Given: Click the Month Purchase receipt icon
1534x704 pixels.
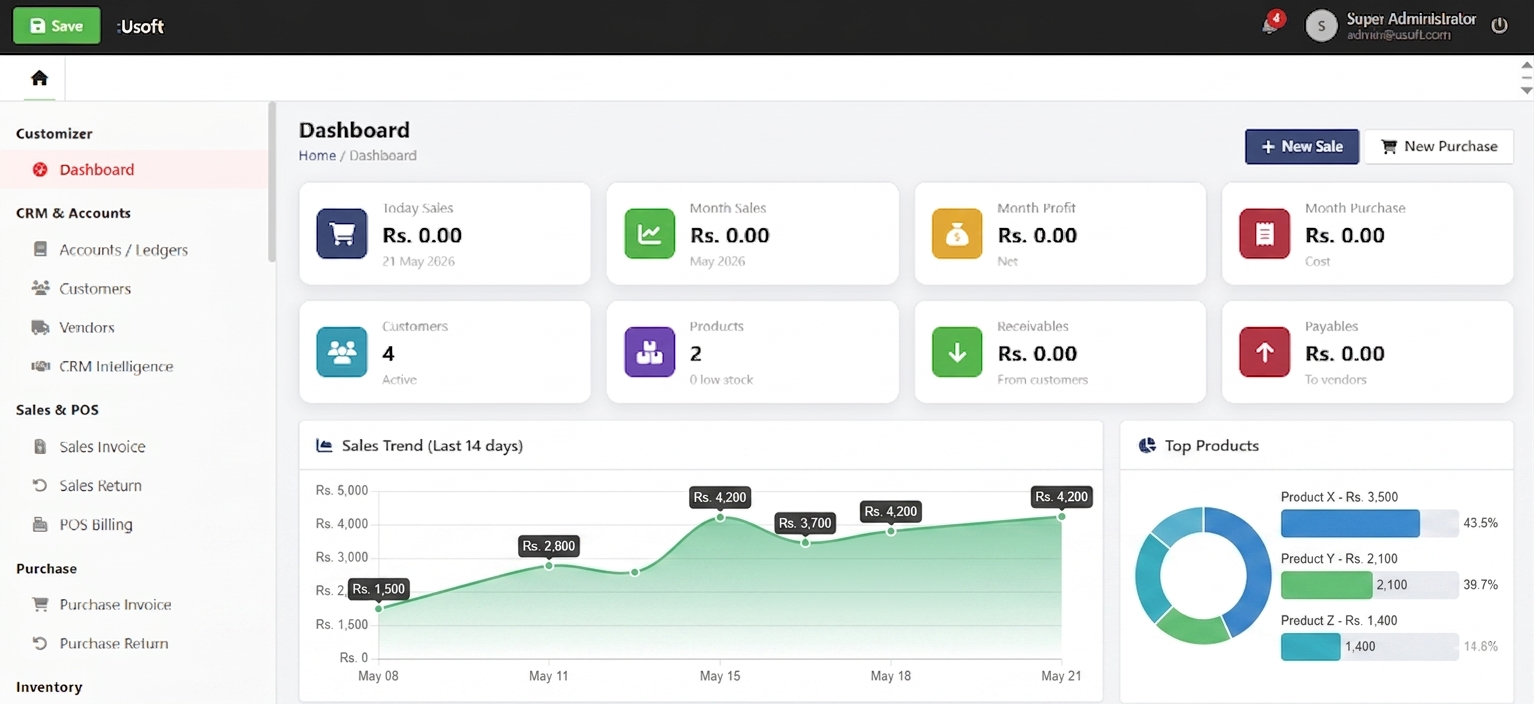Looking at the screenshot, I should point(1265,234).
